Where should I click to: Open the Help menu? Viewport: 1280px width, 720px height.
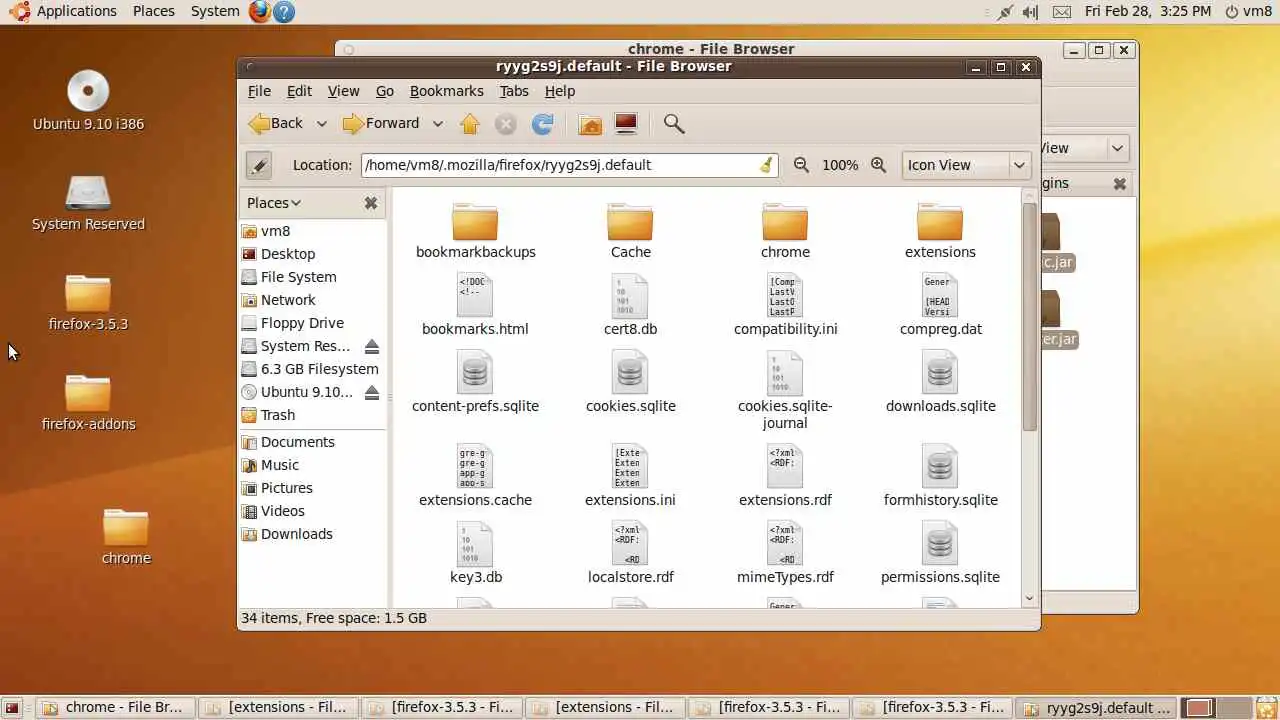[x=560, y=91]
